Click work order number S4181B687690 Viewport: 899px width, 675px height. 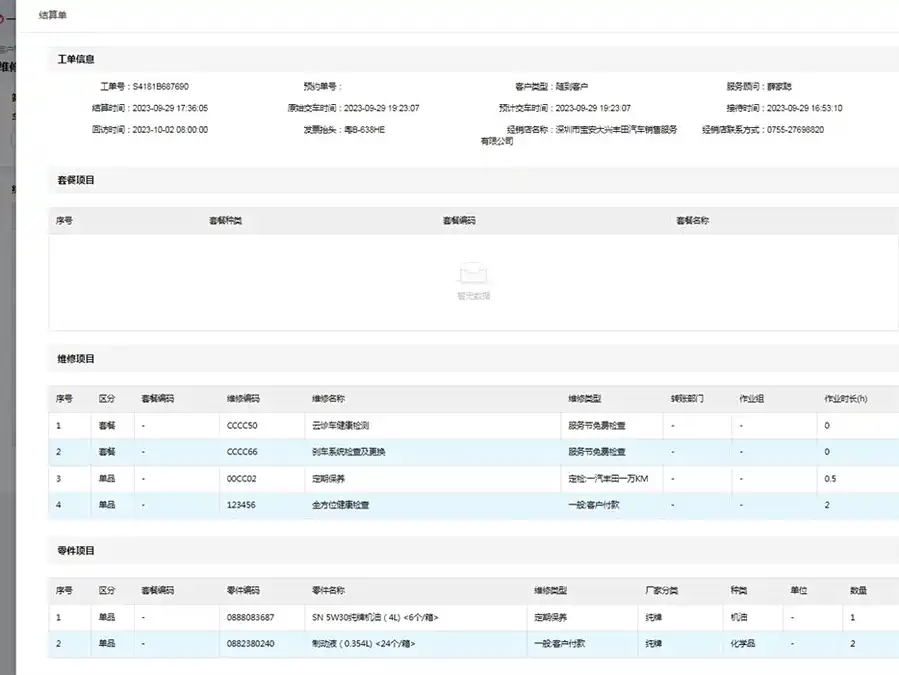[160, 87]
